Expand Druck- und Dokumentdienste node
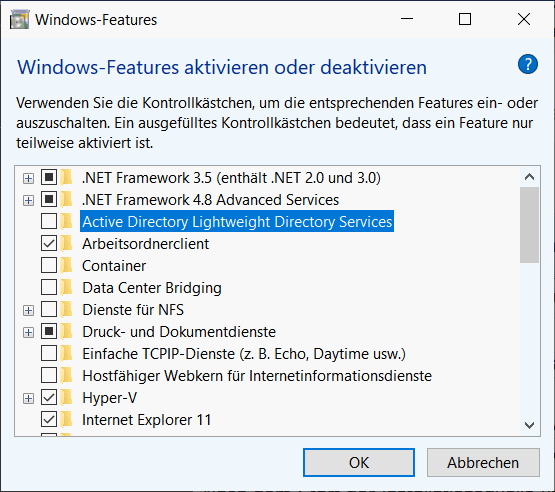The height and width of the screenshot is (492, 555). click(28, 332)
